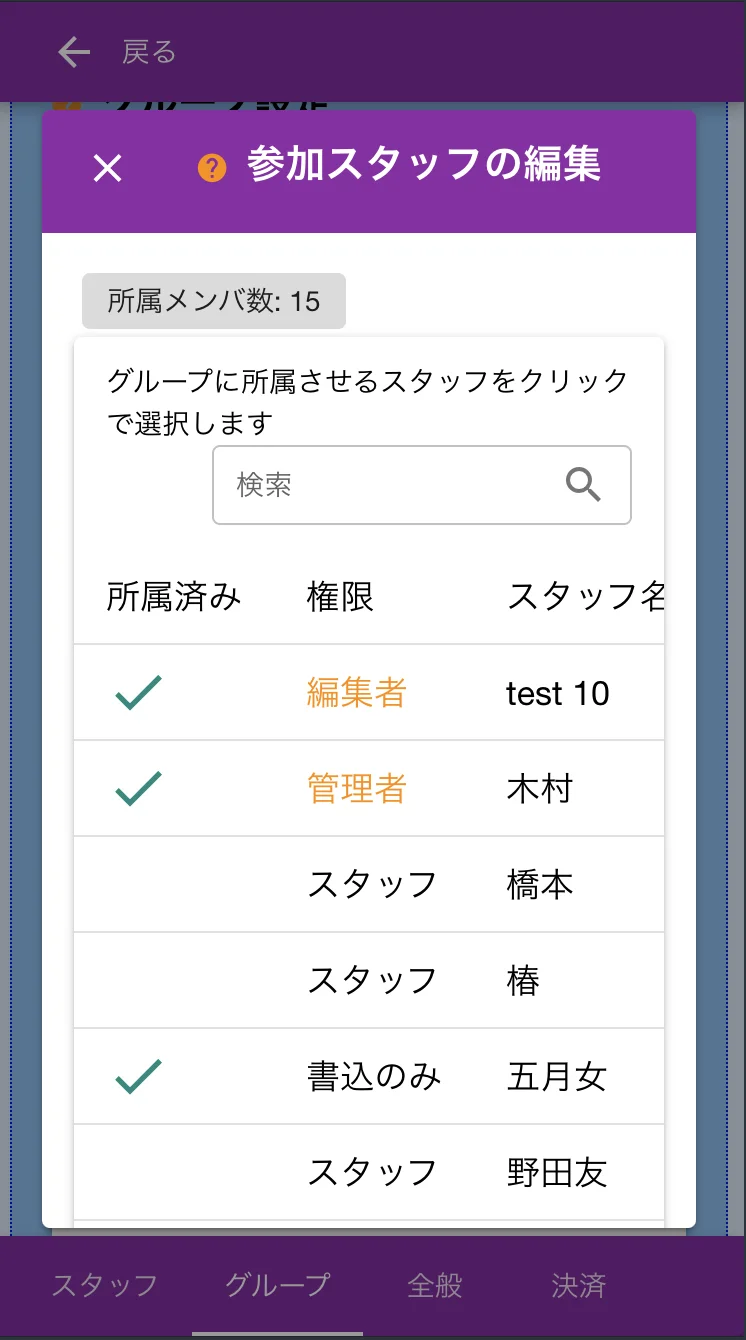Viewport: 746px width, 1340px height.
Task: Toggle membership checkmark for test 10
Action: [139, 693]
